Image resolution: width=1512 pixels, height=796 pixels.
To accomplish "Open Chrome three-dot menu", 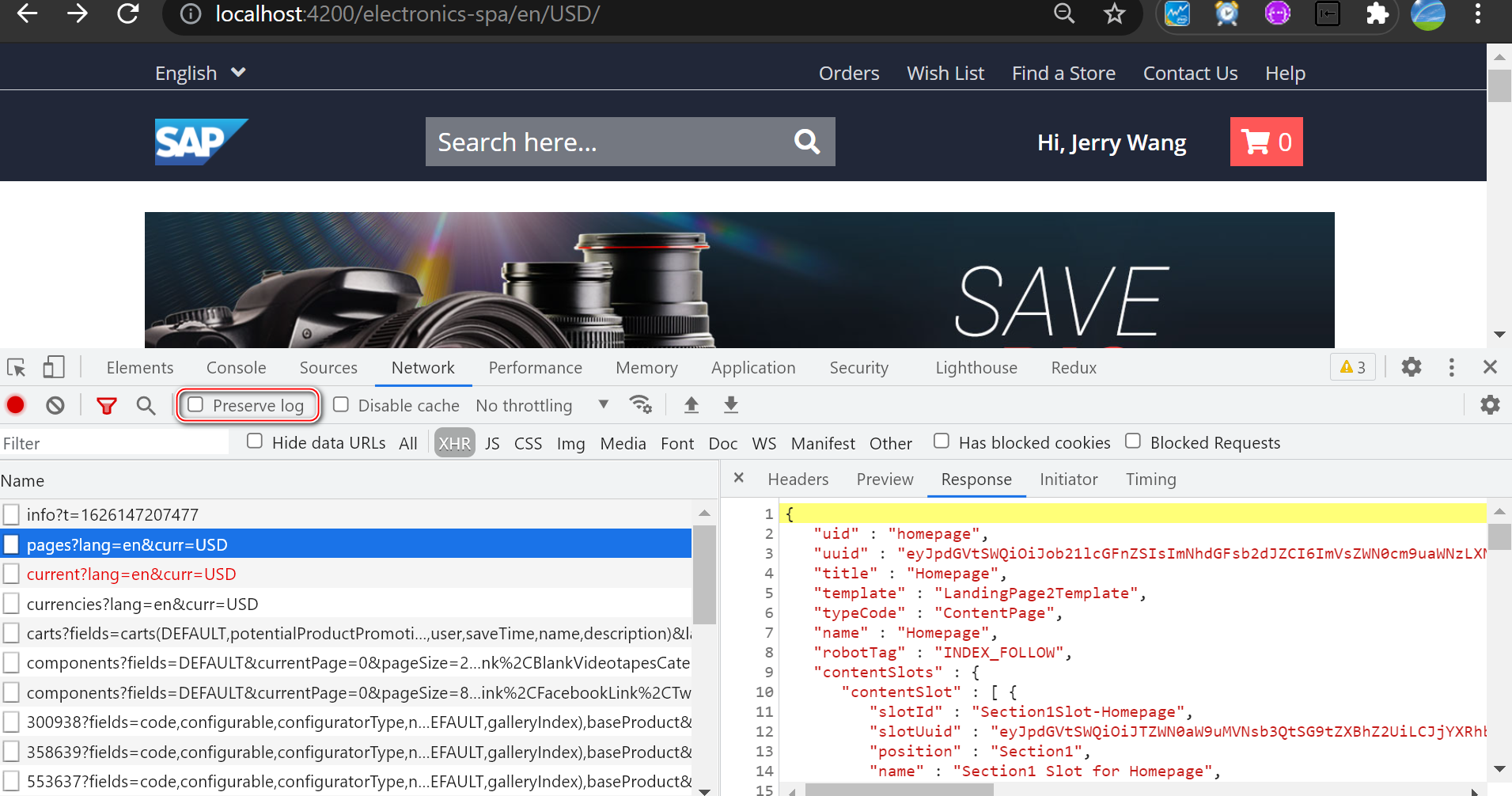I will pyautogui.click(x=1477, y=13).
